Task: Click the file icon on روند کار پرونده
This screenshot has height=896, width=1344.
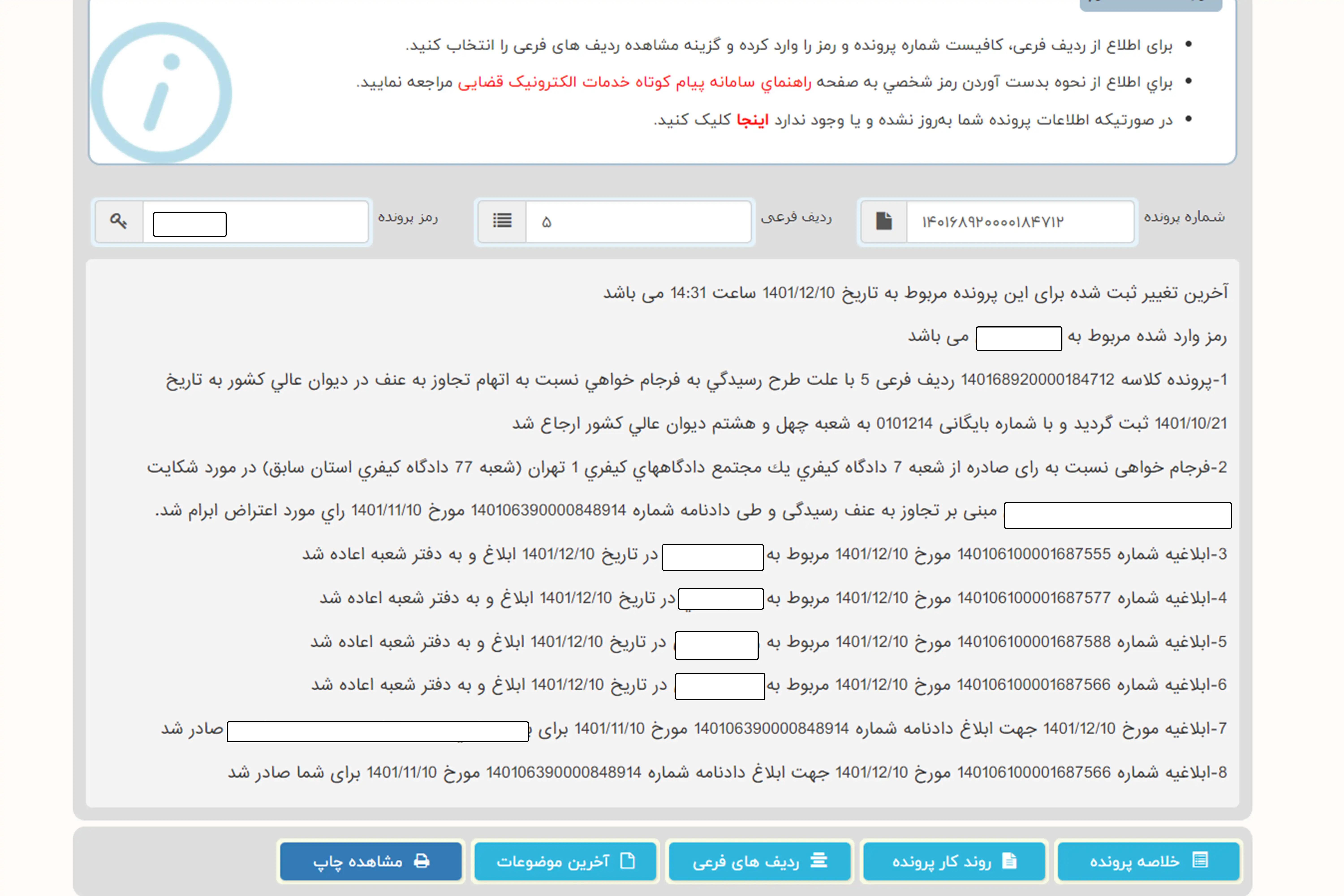Action: [1010, 861]
